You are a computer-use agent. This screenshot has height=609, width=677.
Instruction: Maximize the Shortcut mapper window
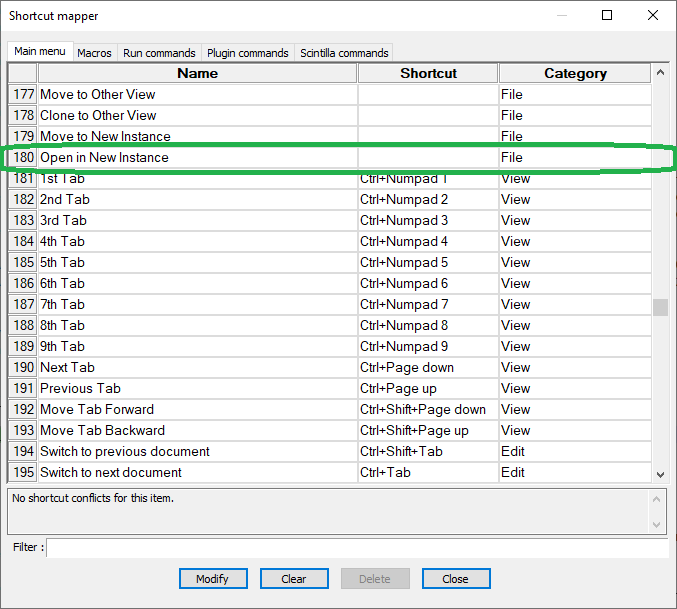click(607, 16)
